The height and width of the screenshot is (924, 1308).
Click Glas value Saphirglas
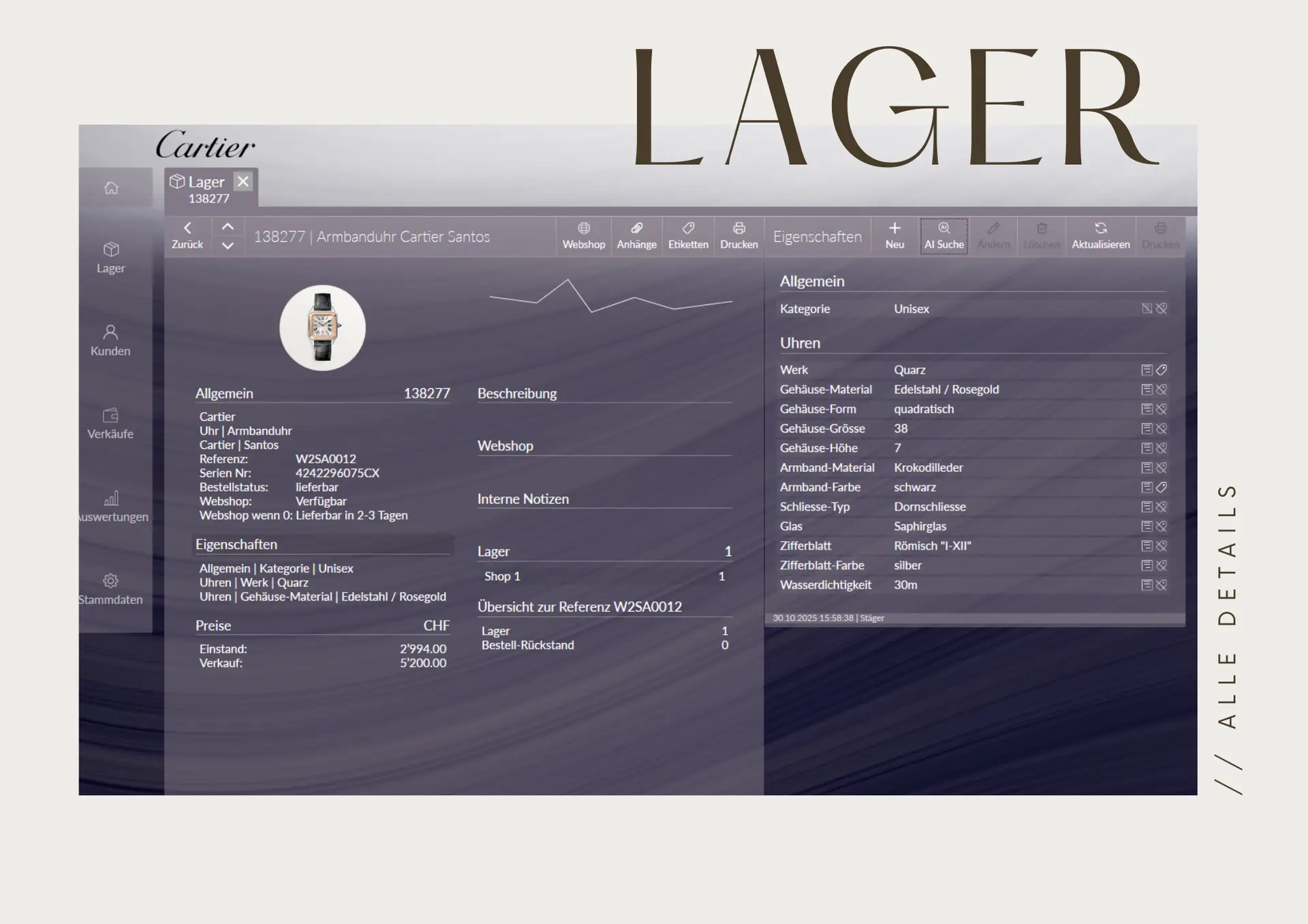pyautogui.click(x=920, y=526)
